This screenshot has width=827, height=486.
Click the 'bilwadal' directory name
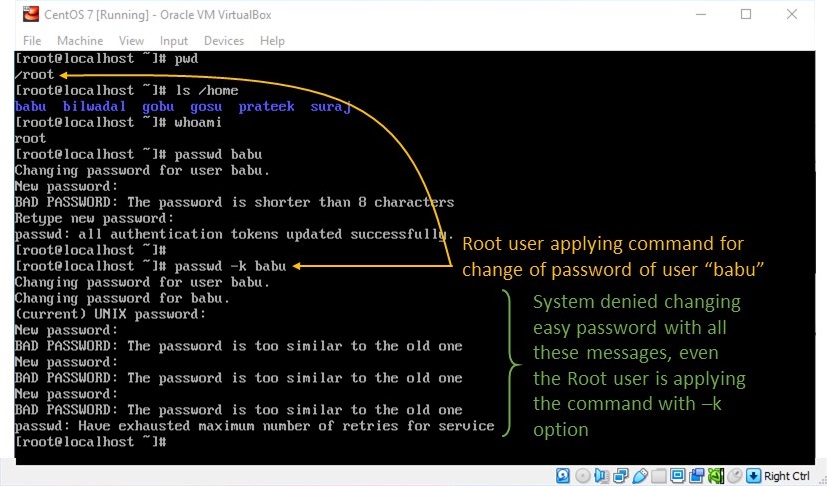[x=94, y=107]
